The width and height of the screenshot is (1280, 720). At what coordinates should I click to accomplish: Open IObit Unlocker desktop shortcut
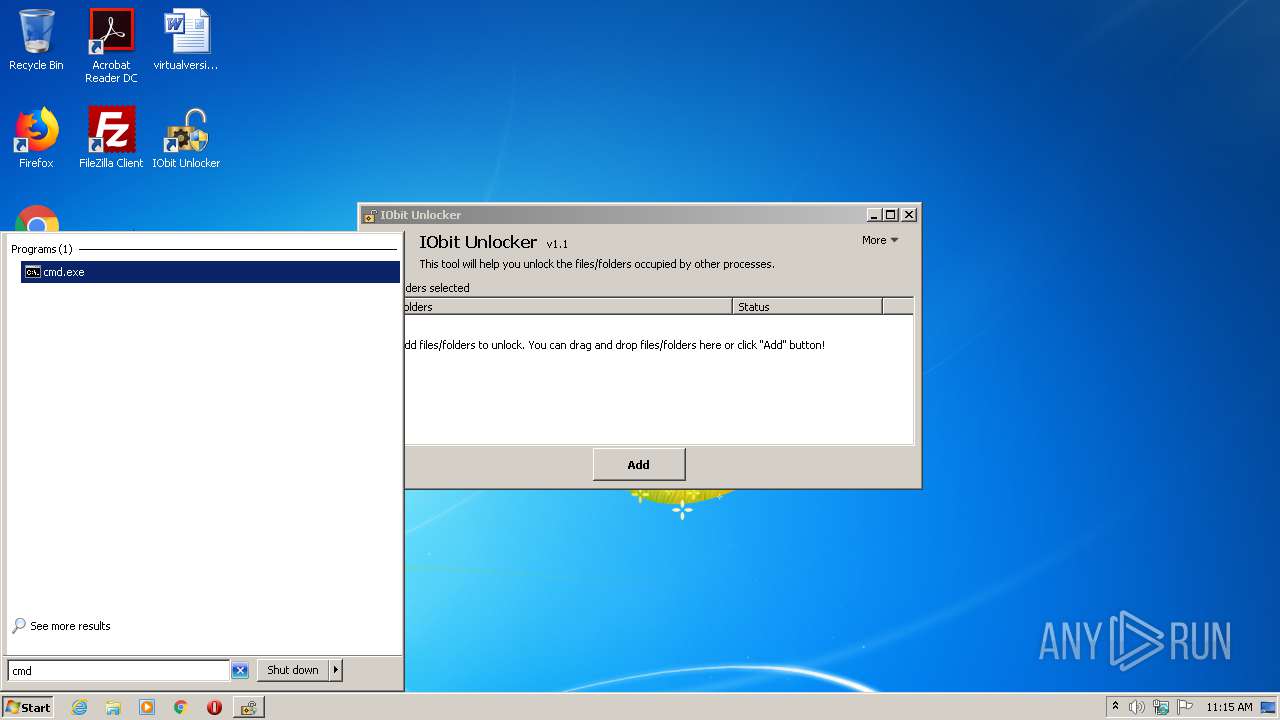pos(186,138)
